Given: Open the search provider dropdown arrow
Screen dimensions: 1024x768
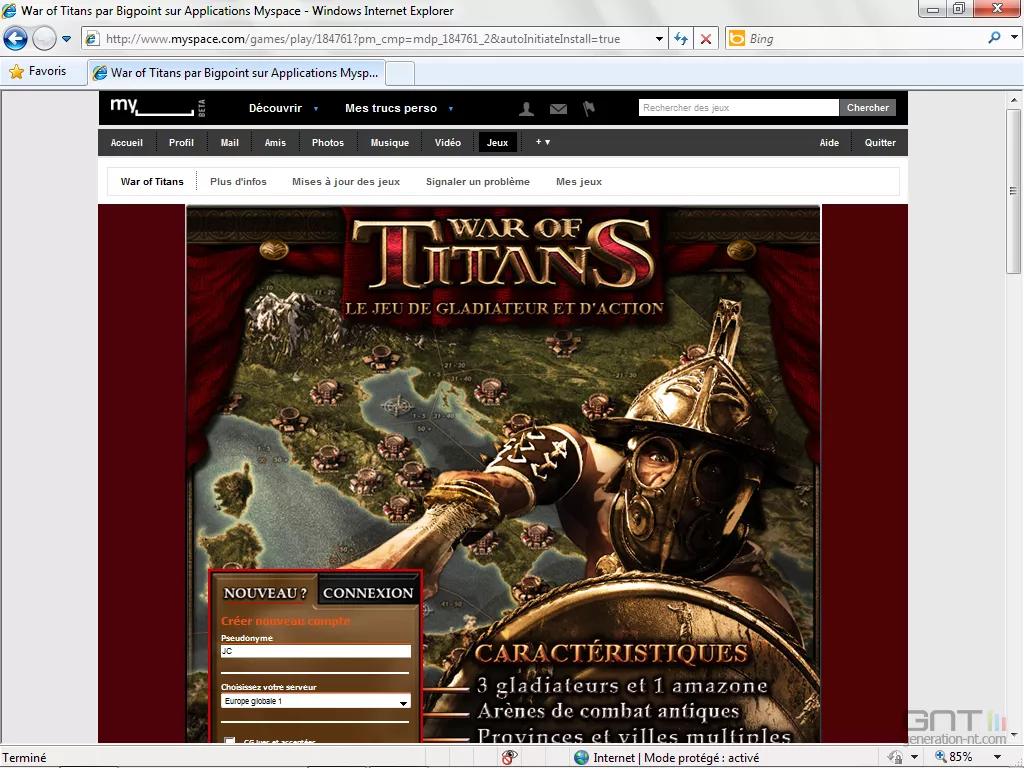Looking at the screenshot, I should [1014, 38].
